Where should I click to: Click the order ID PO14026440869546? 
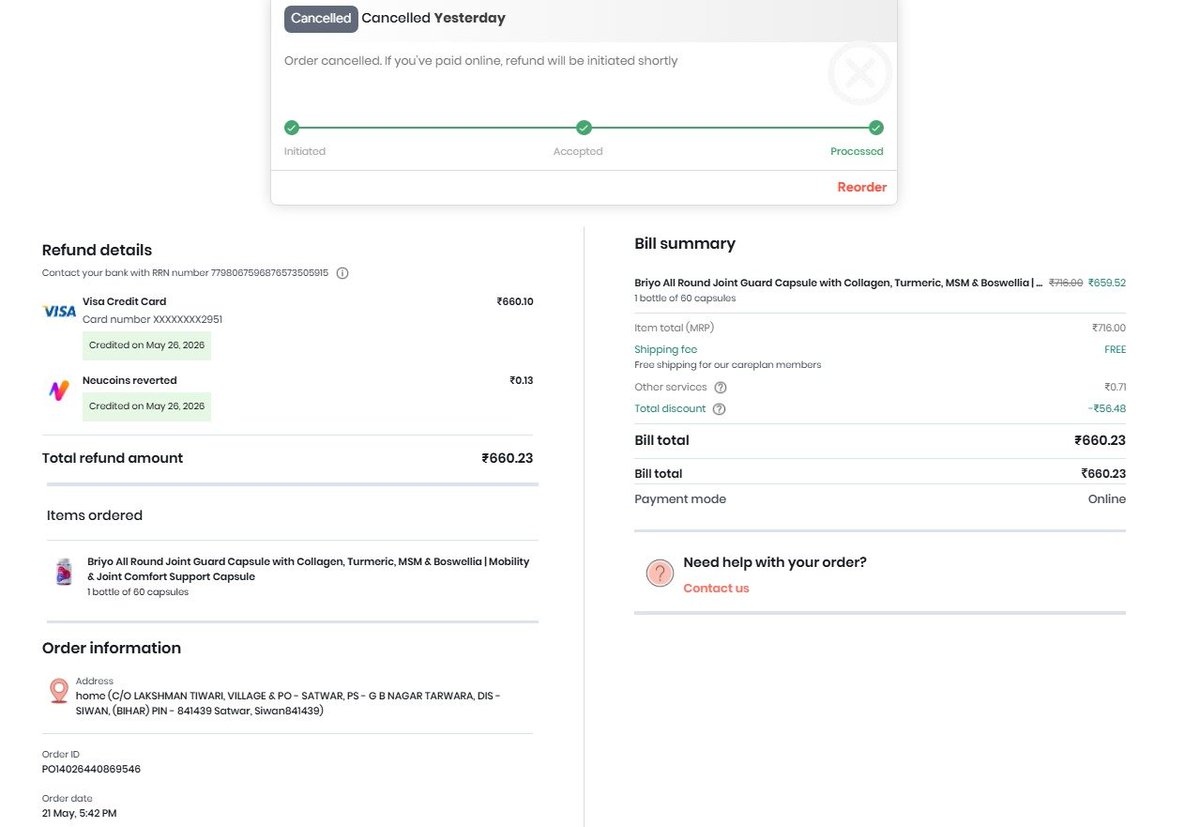click(91, 770)
